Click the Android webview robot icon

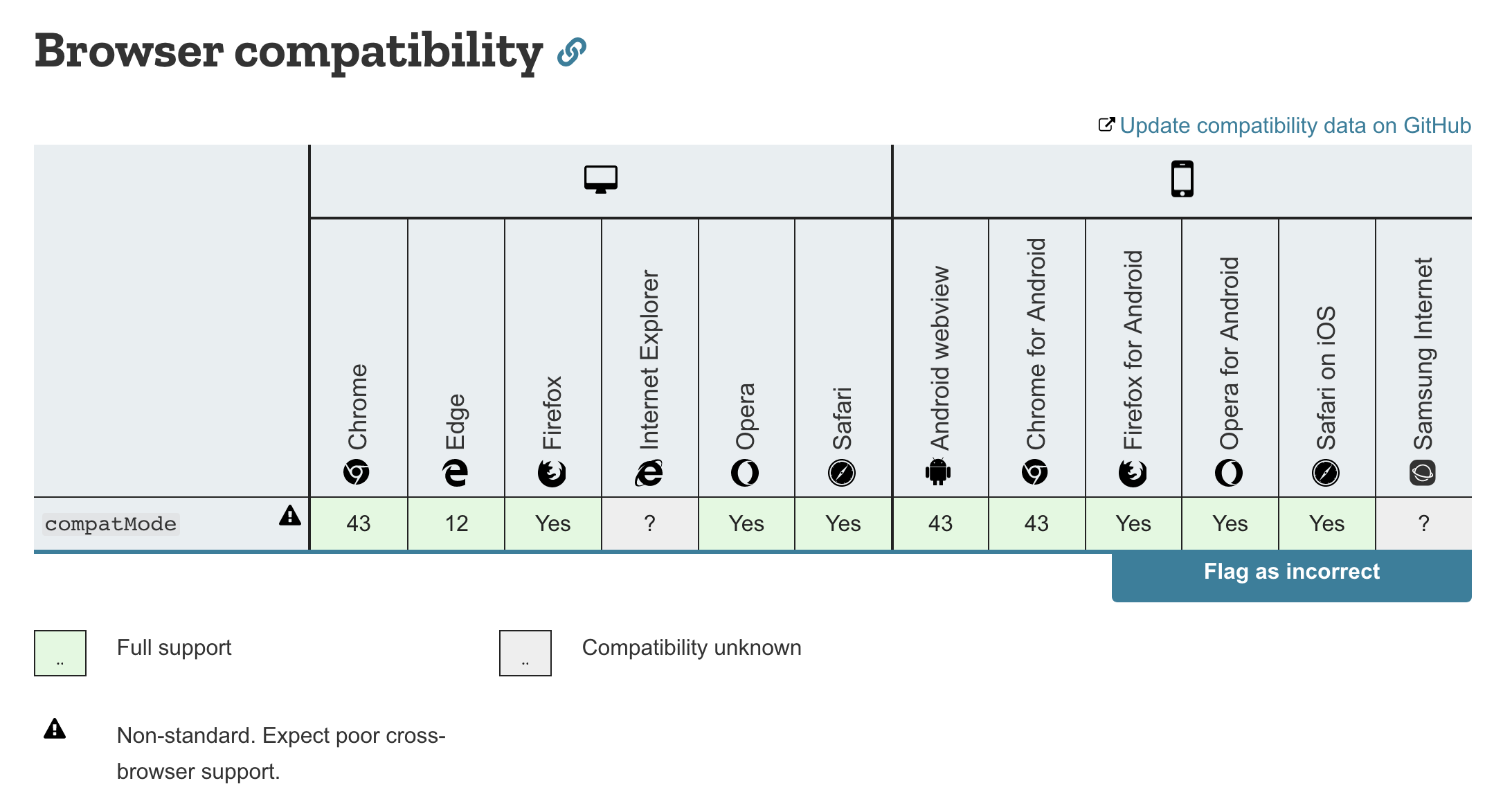(x=938, y=473)
